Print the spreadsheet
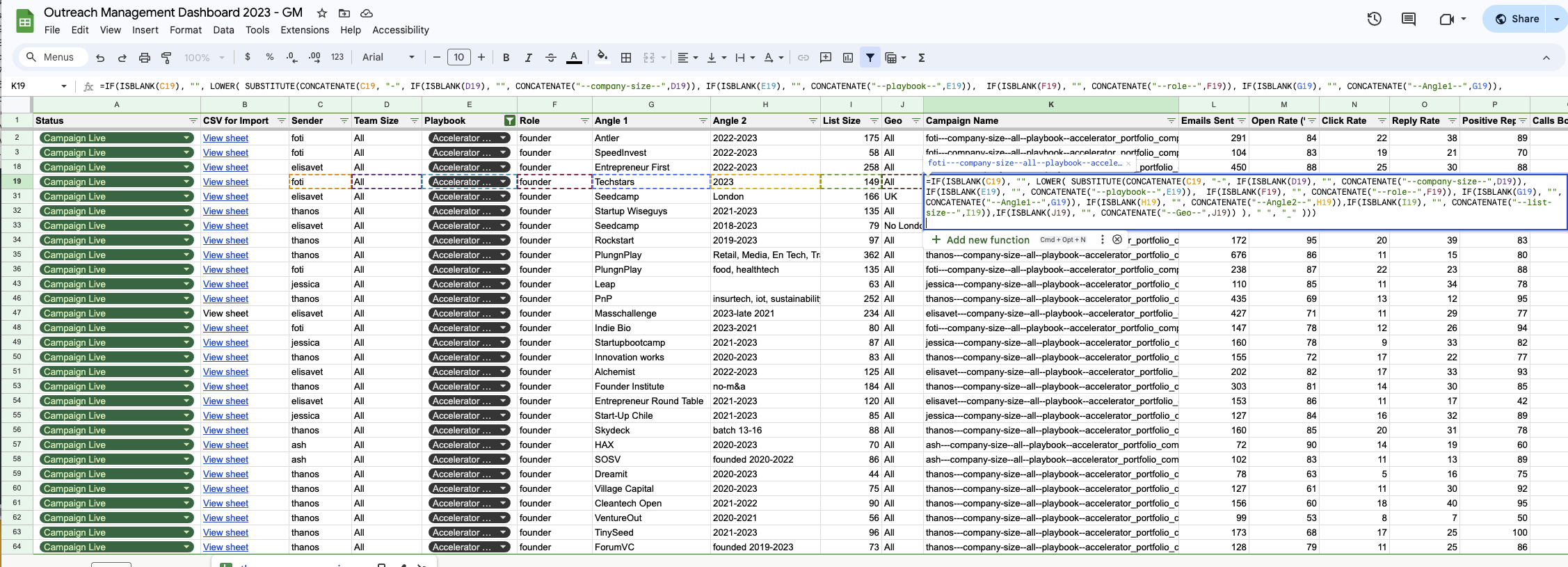1568x567 pixels. tap(145, 58)
